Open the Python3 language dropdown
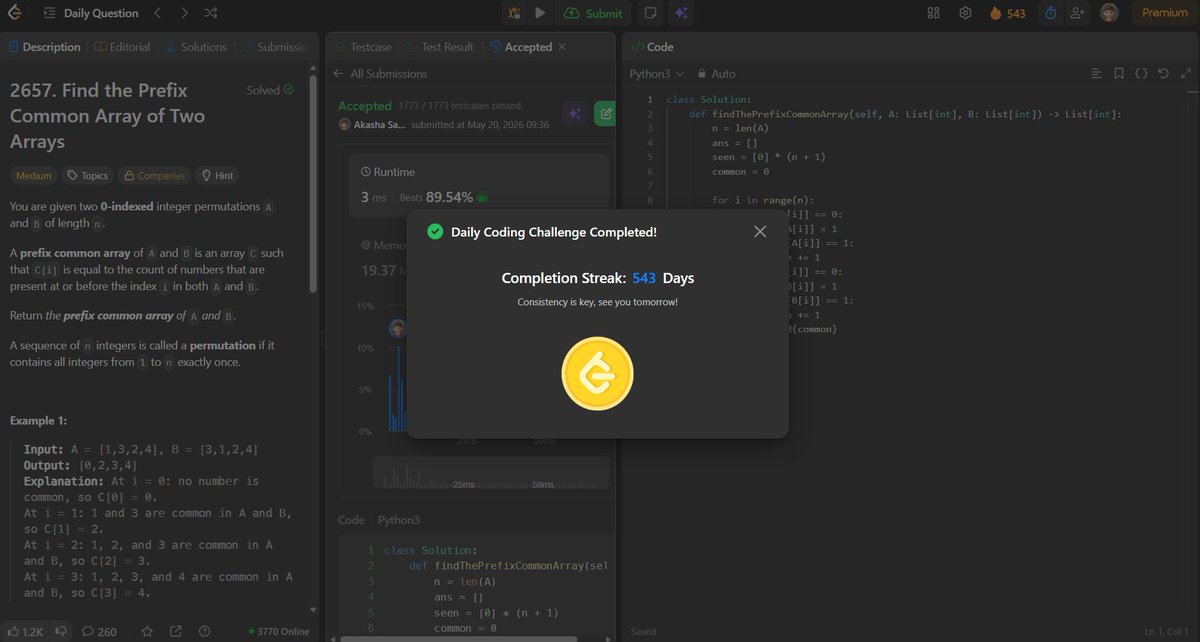 pos(657,74)
